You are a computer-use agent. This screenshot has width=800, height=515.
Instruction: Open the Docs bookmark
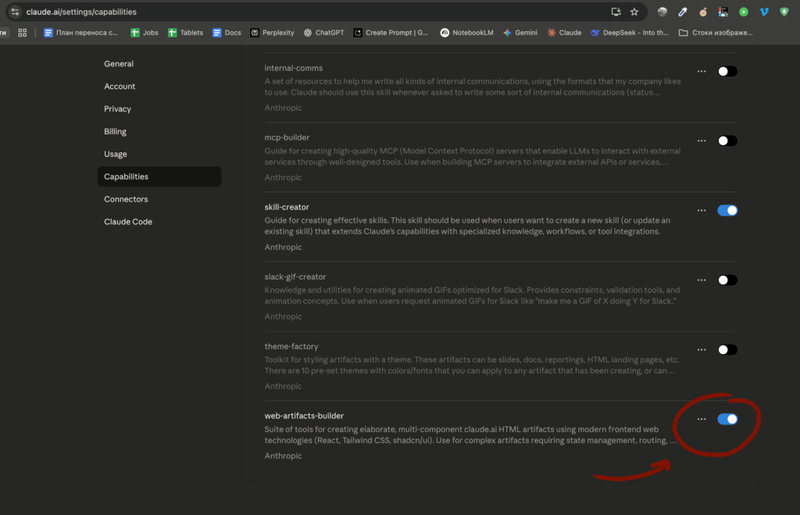point(227,33)
